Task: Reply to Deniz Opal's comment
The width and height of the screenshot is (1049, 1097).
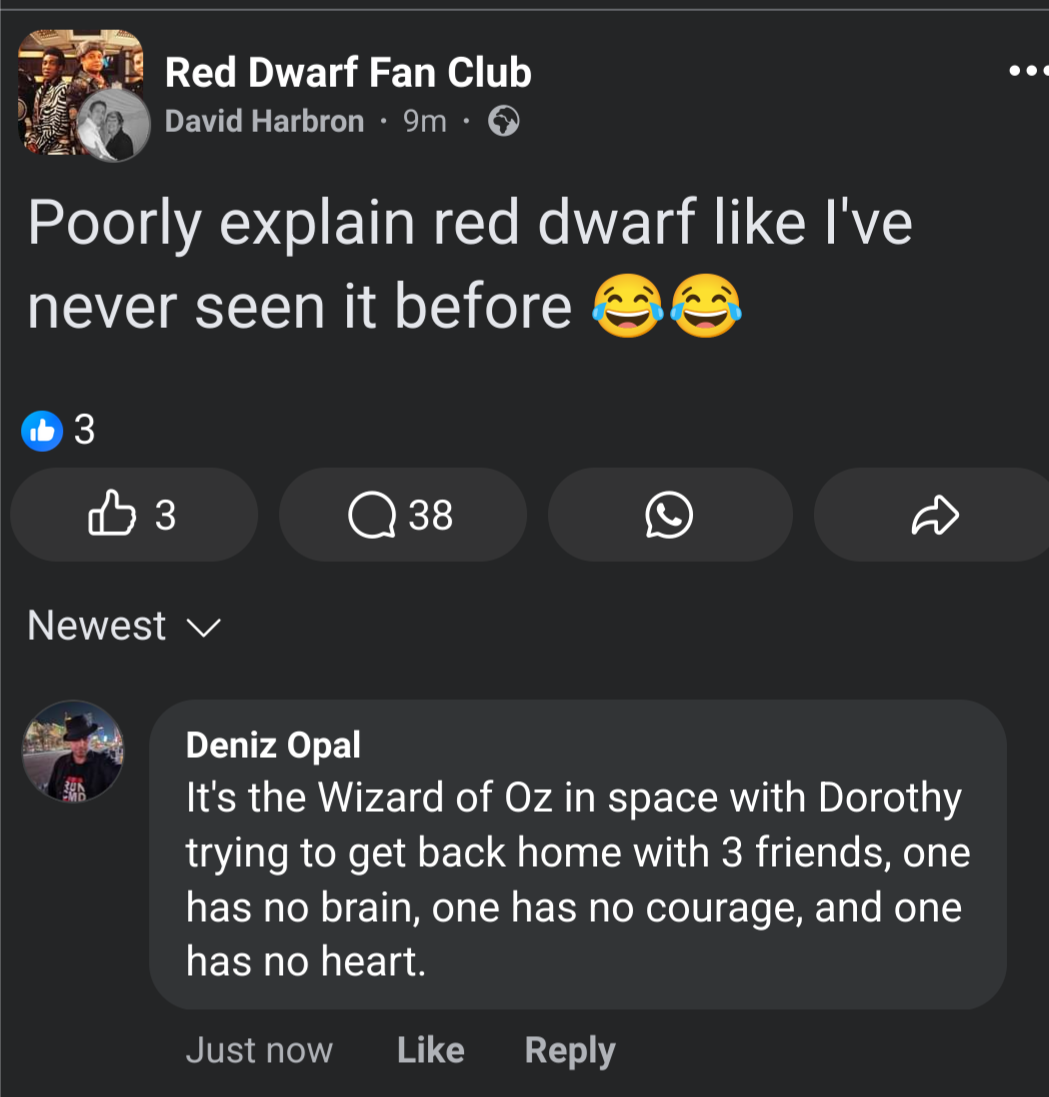Action: click(x=570, y=1050)
